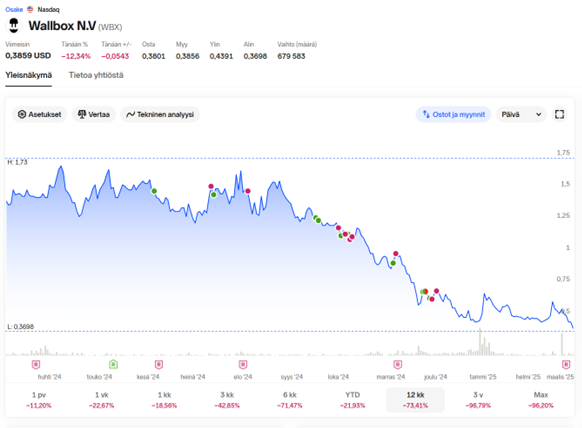Select the 3 v time range
Image resolution: width=582 pixels, height=428 pixels.
pyautogui.click(x=478, y=400)
